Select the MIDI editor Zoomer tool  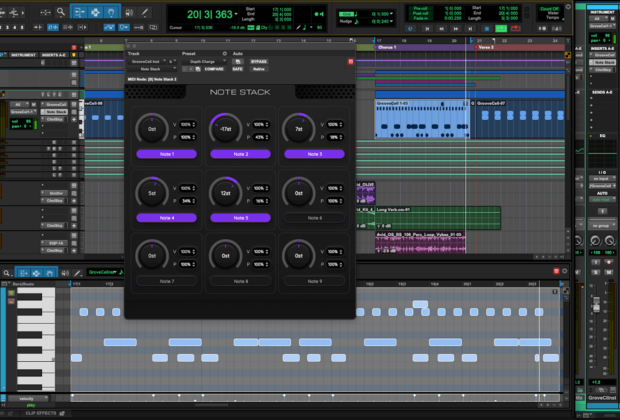pyautogui.click(x=7, y=273)
